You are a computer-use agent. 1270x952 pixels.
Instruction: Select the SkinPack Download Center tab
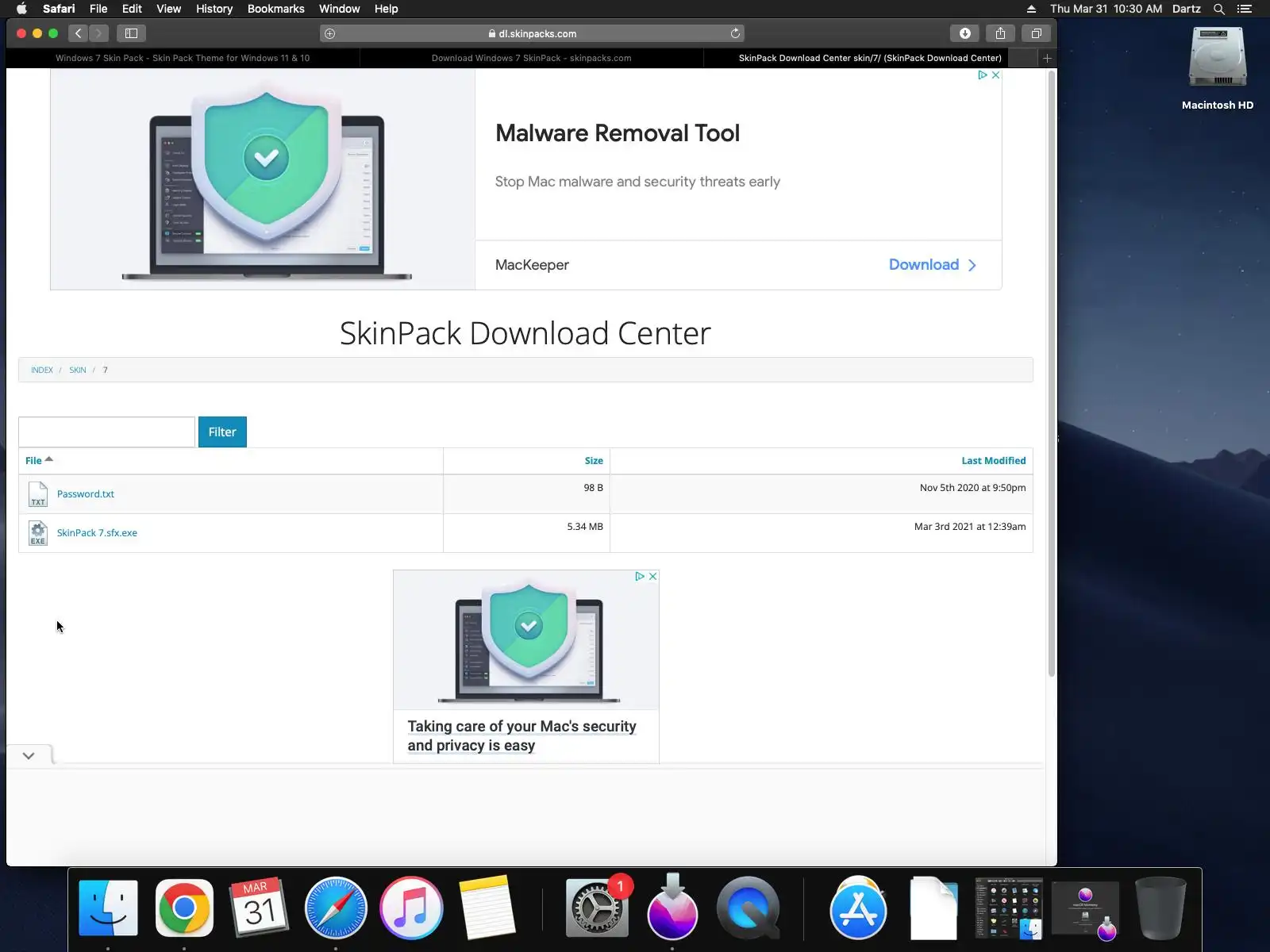(870, 58)
